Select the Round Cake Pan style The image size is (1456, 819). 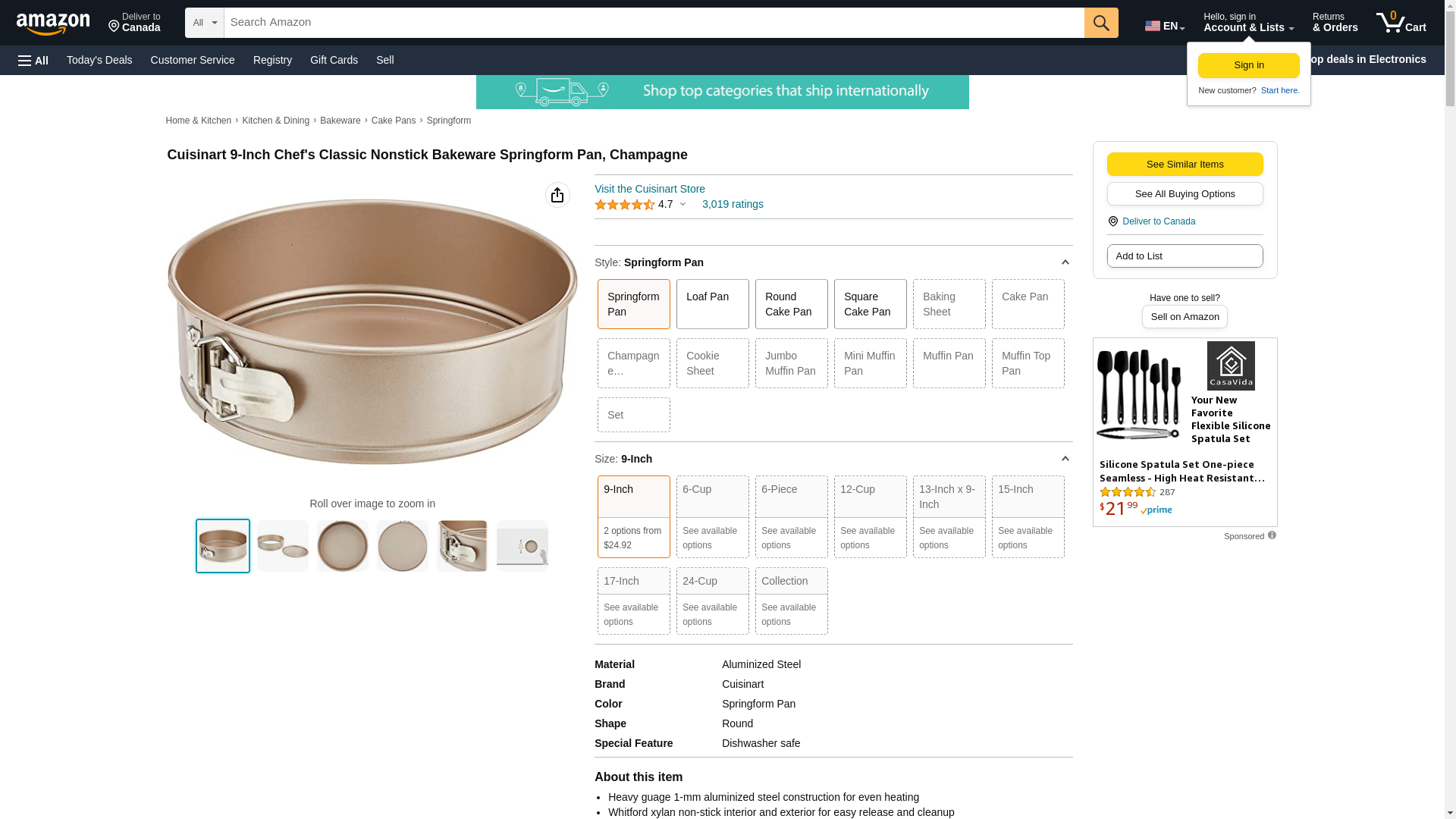pyautogui.click(x=791, y=304)
